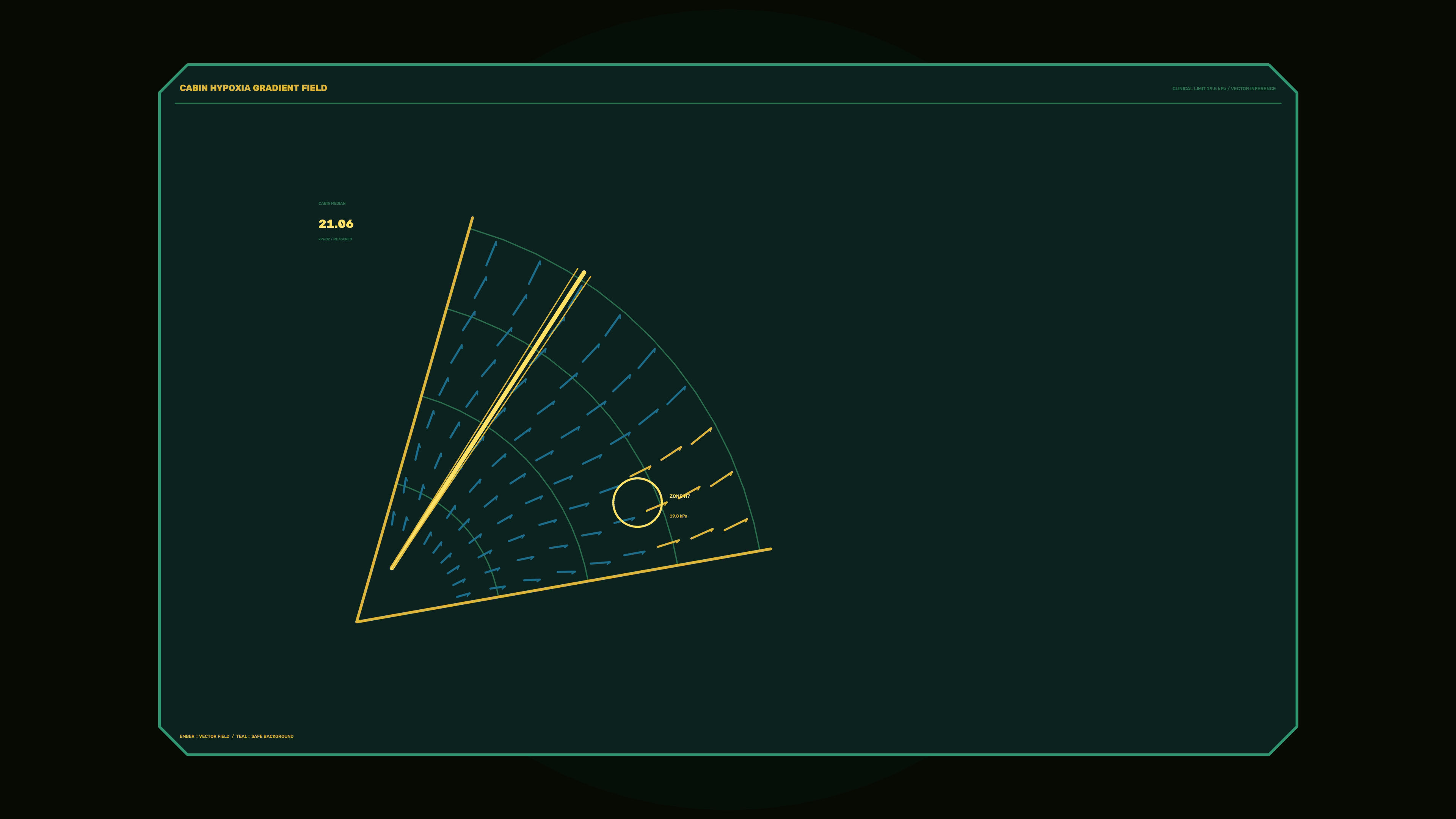Click the sector apex corner point
The width and height of the screenshot is (1456, 819).
(x=357, y=621)
